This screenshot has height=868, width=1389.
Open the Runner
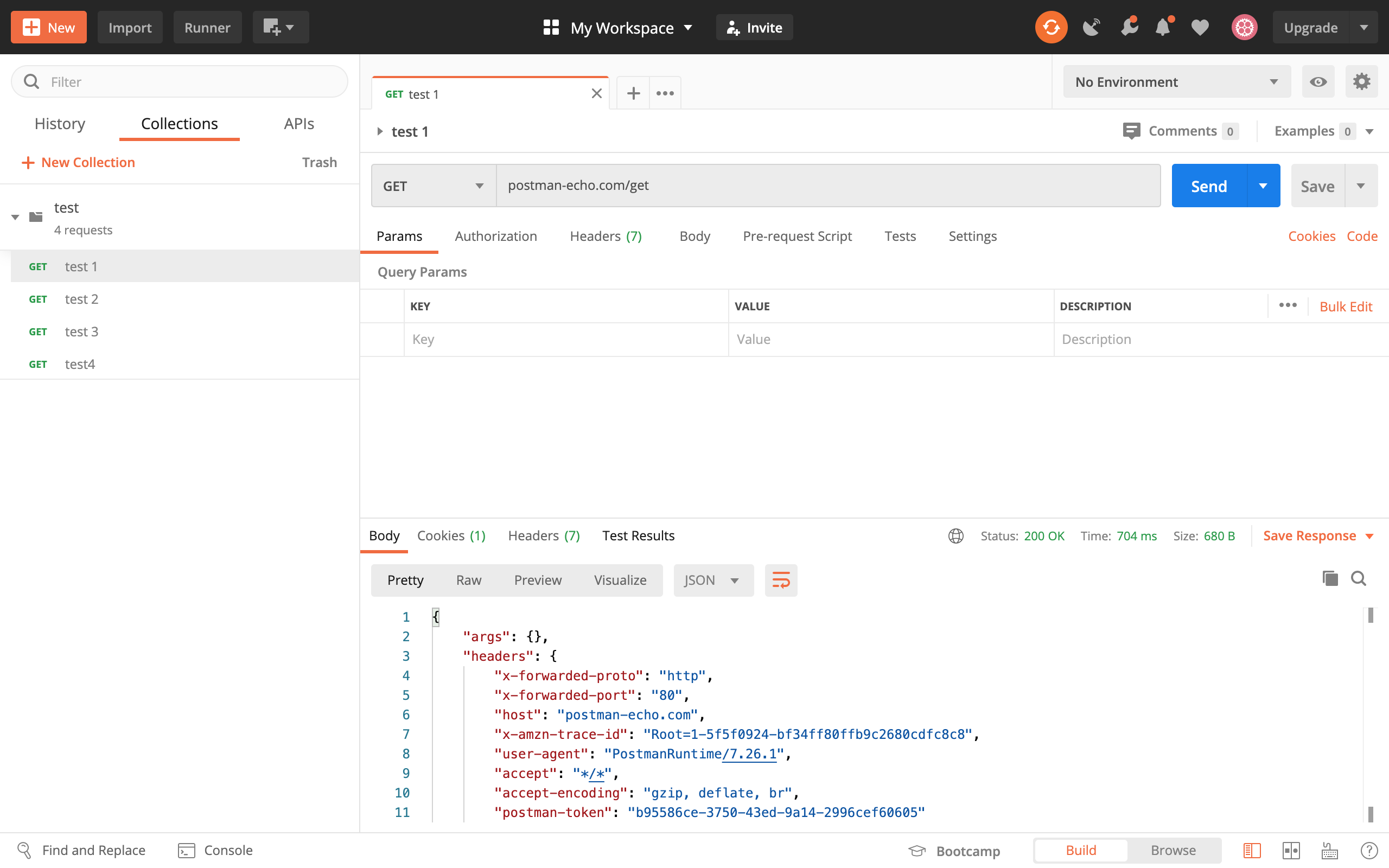(207, 27)
